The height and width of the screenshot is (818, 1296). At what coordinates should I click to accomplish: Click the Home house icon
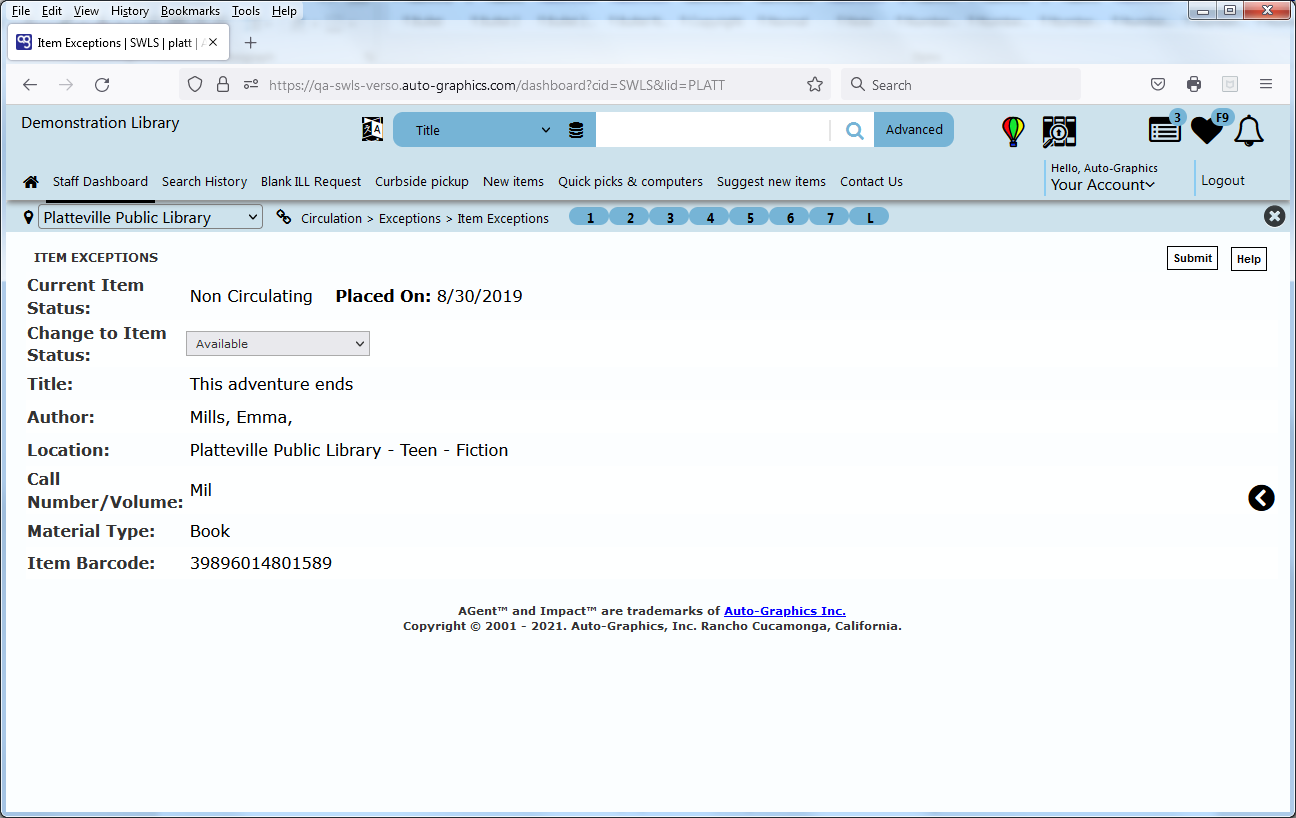point(31,182)
